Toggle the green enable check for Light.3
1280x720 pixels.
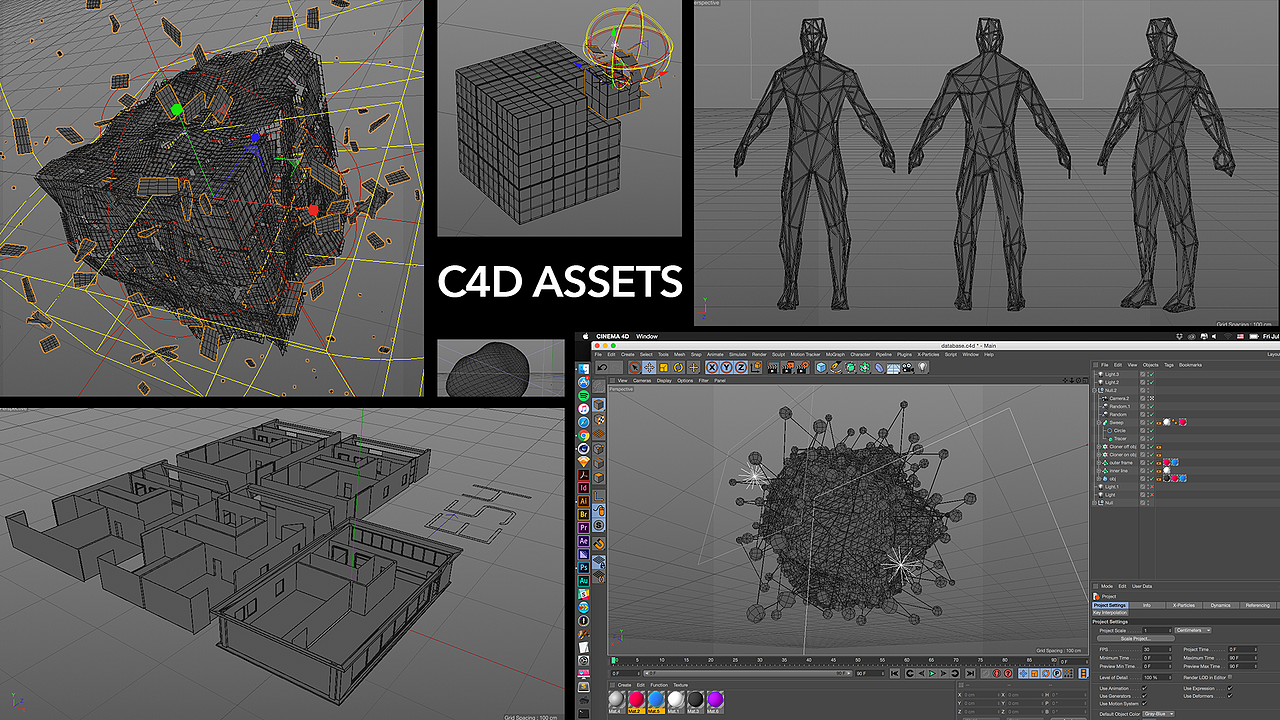(1152, 374)
